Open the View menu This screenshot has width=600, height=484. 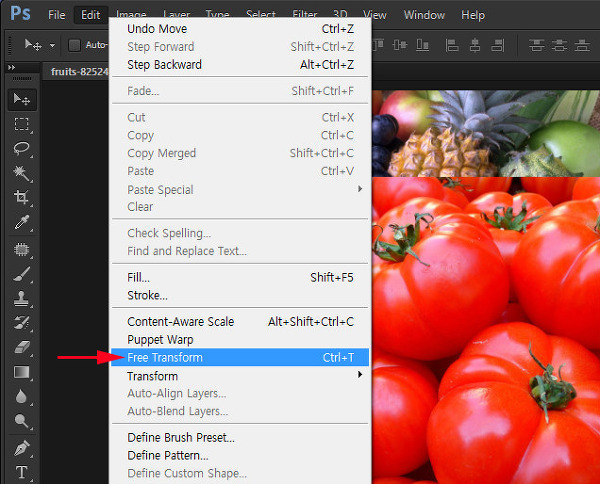pyautogui.click(x=375, y=15)
